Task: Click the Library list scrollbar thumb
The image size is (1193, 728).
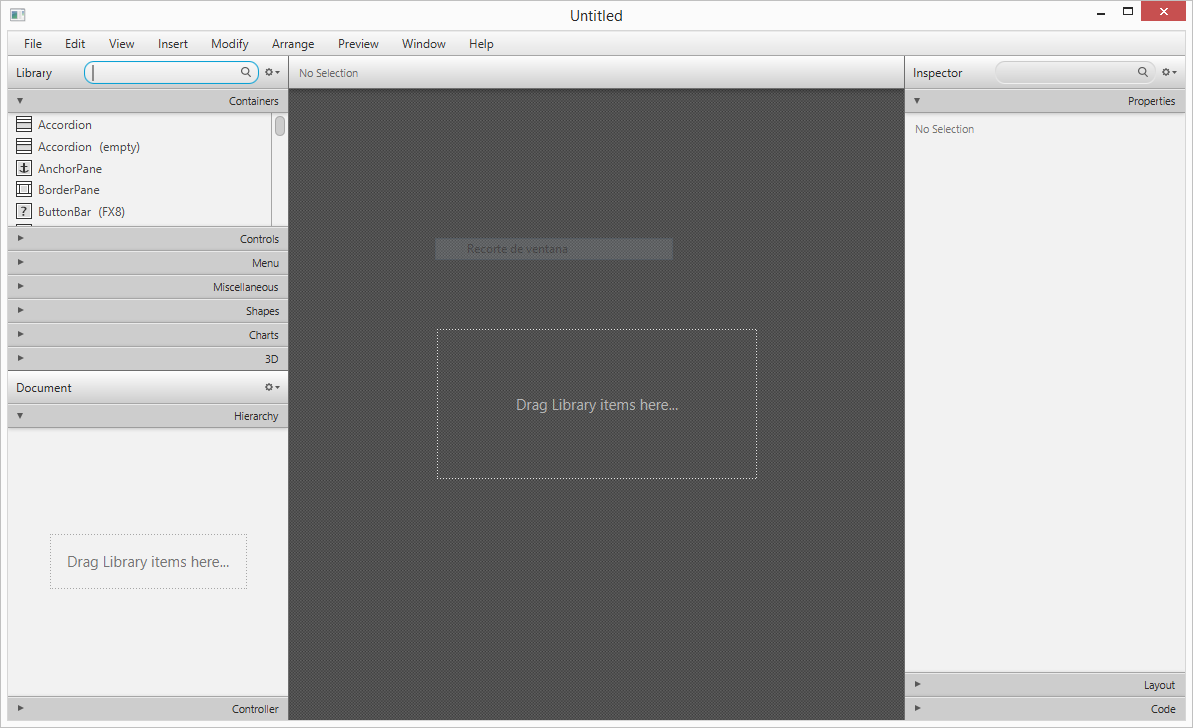Action: pos(280,126)
